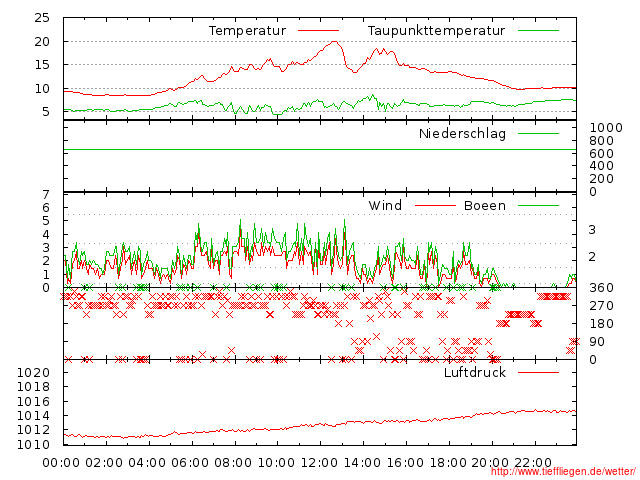Click the 15 temperature axis value
The image size is (640, 480).
[42, 65]
